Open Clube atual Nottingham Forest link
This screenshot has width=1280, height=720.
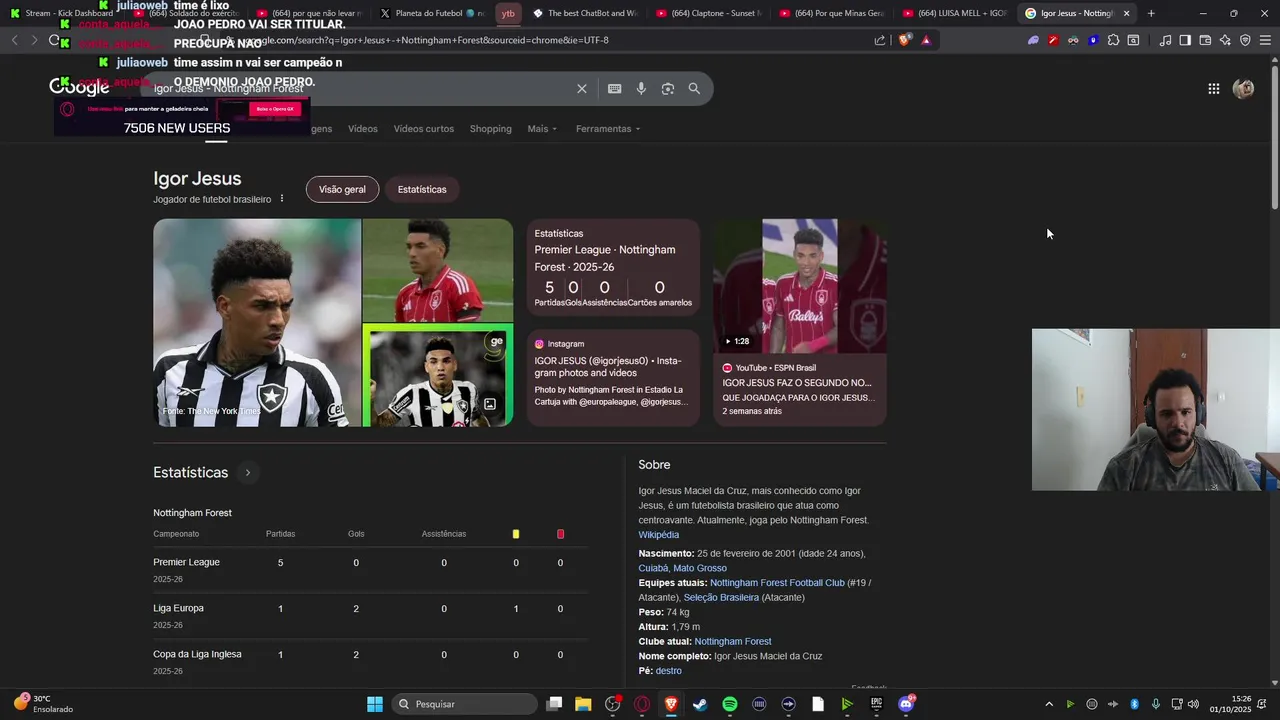pos(733,642)
